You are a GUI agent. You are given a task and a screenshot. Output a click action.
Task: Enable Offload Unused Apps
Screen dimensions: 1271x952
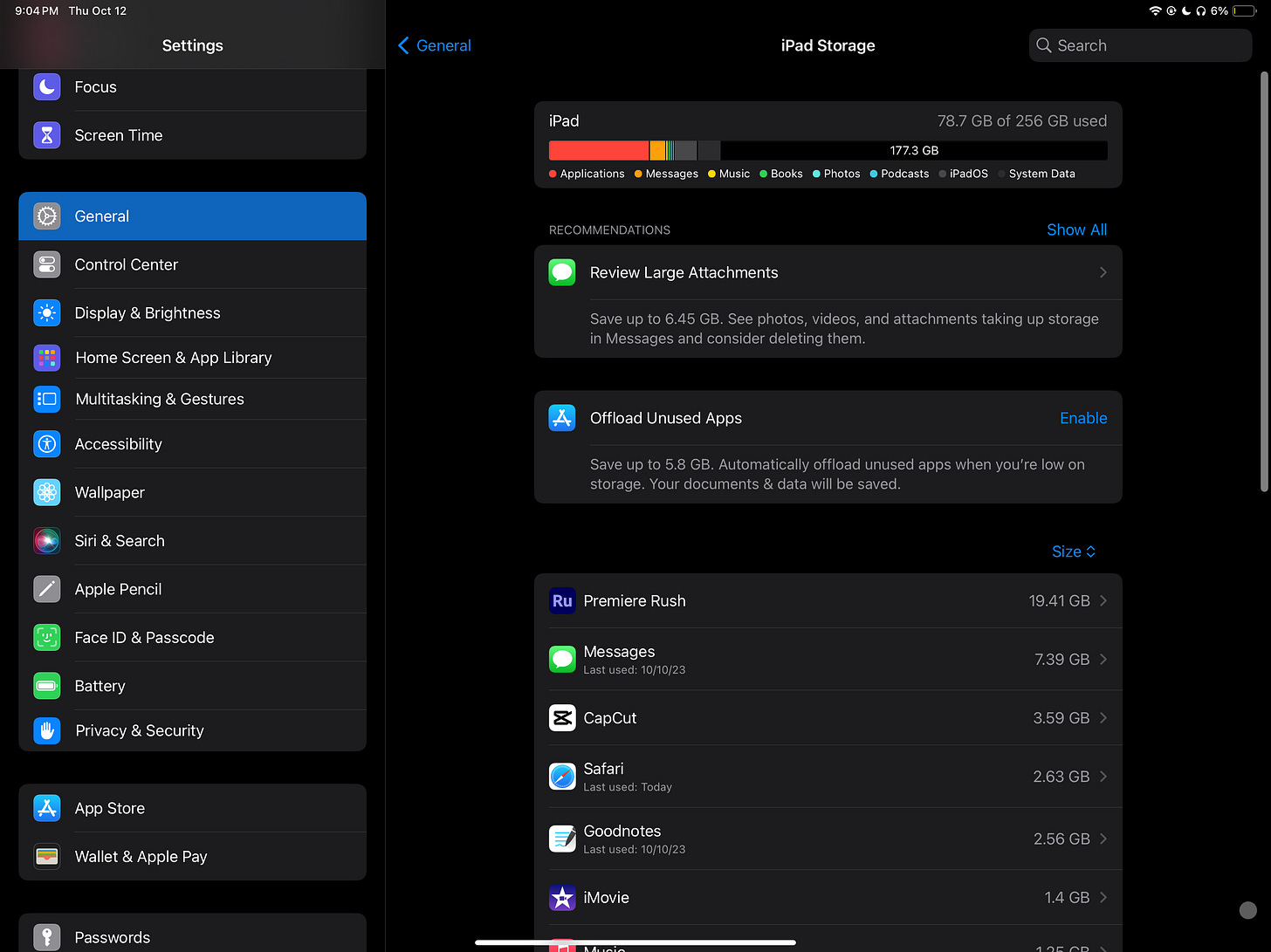tap(1083, 418)
